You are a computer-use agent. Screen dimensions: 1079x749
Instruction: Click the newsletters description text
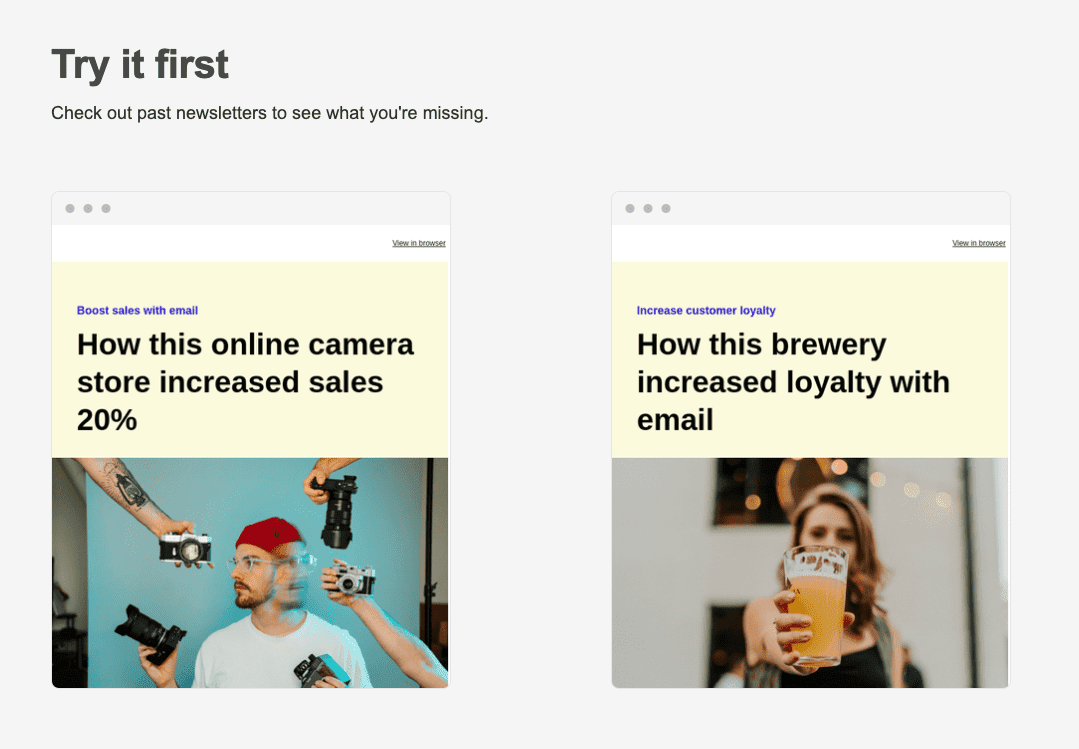pos(269,113)
